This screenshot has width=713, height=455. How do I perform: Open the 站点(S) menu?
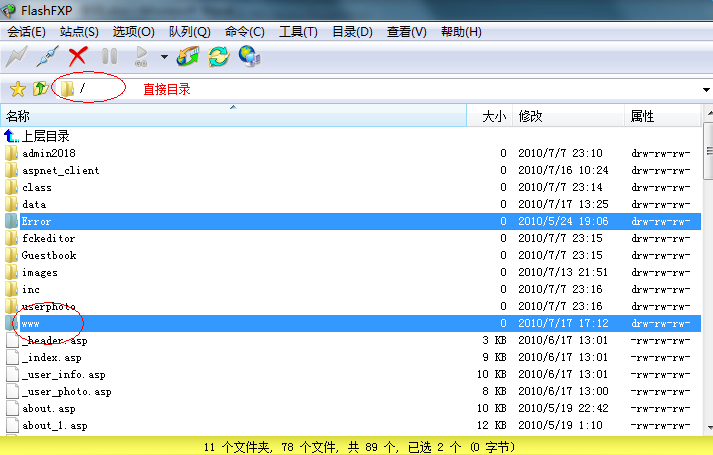tap(79, 32)
